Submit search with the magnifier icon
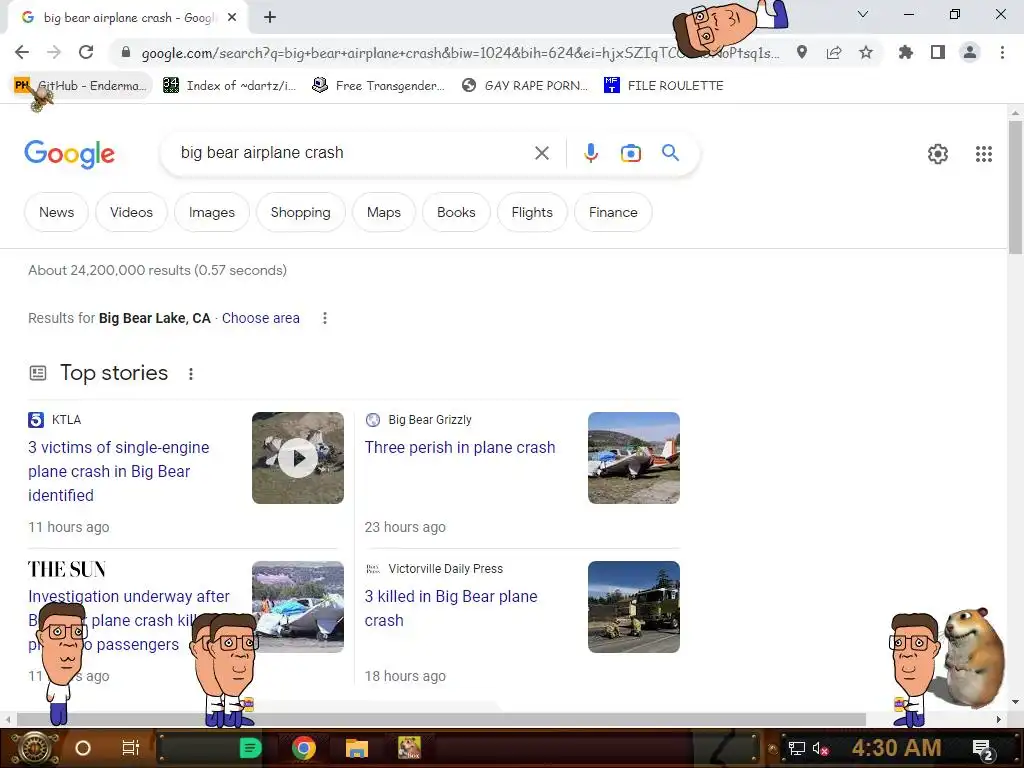Viewport: 1024px width, 768px height. click(671, 153)
